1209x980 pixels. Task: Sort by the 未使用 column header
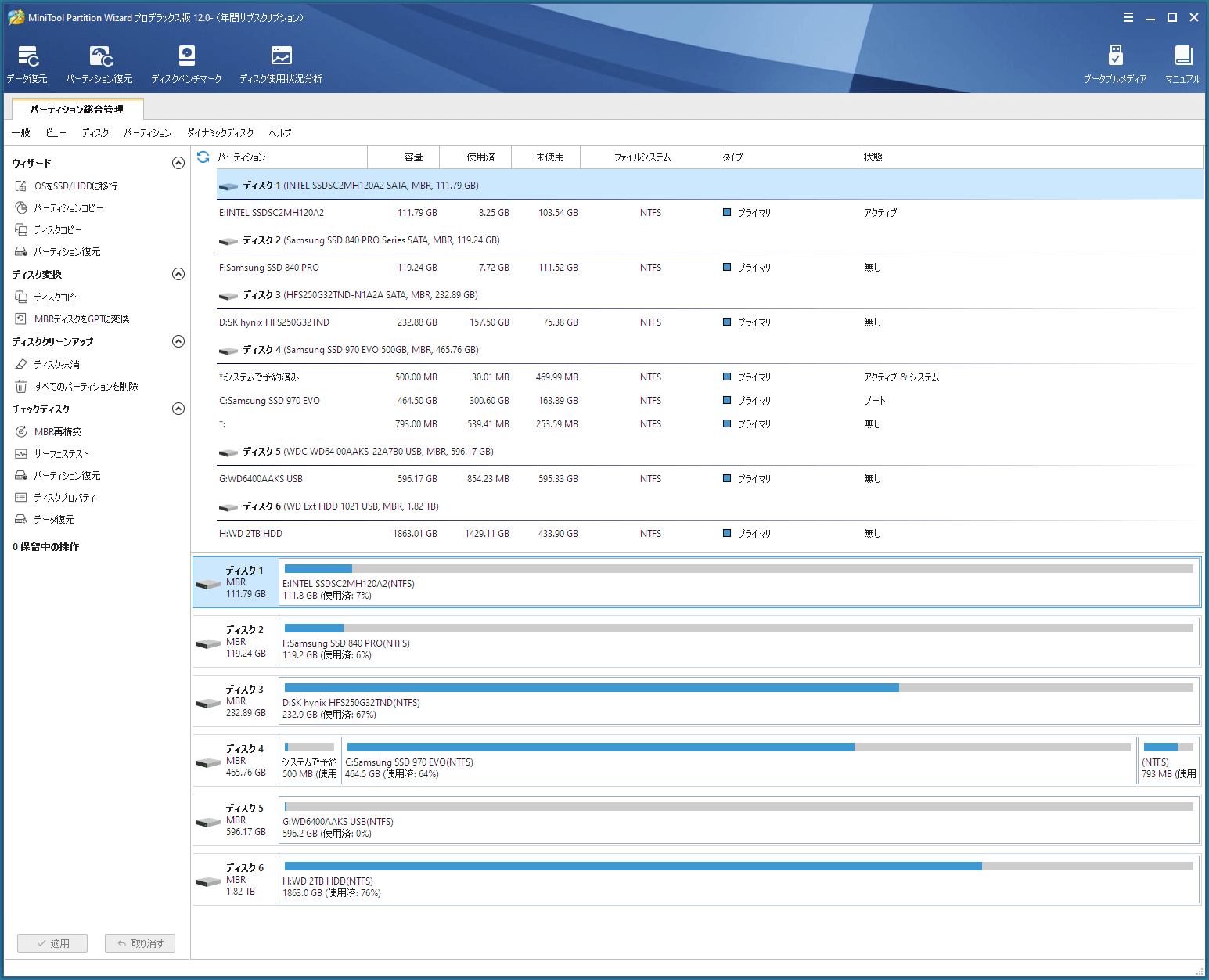tap(546, 157)
